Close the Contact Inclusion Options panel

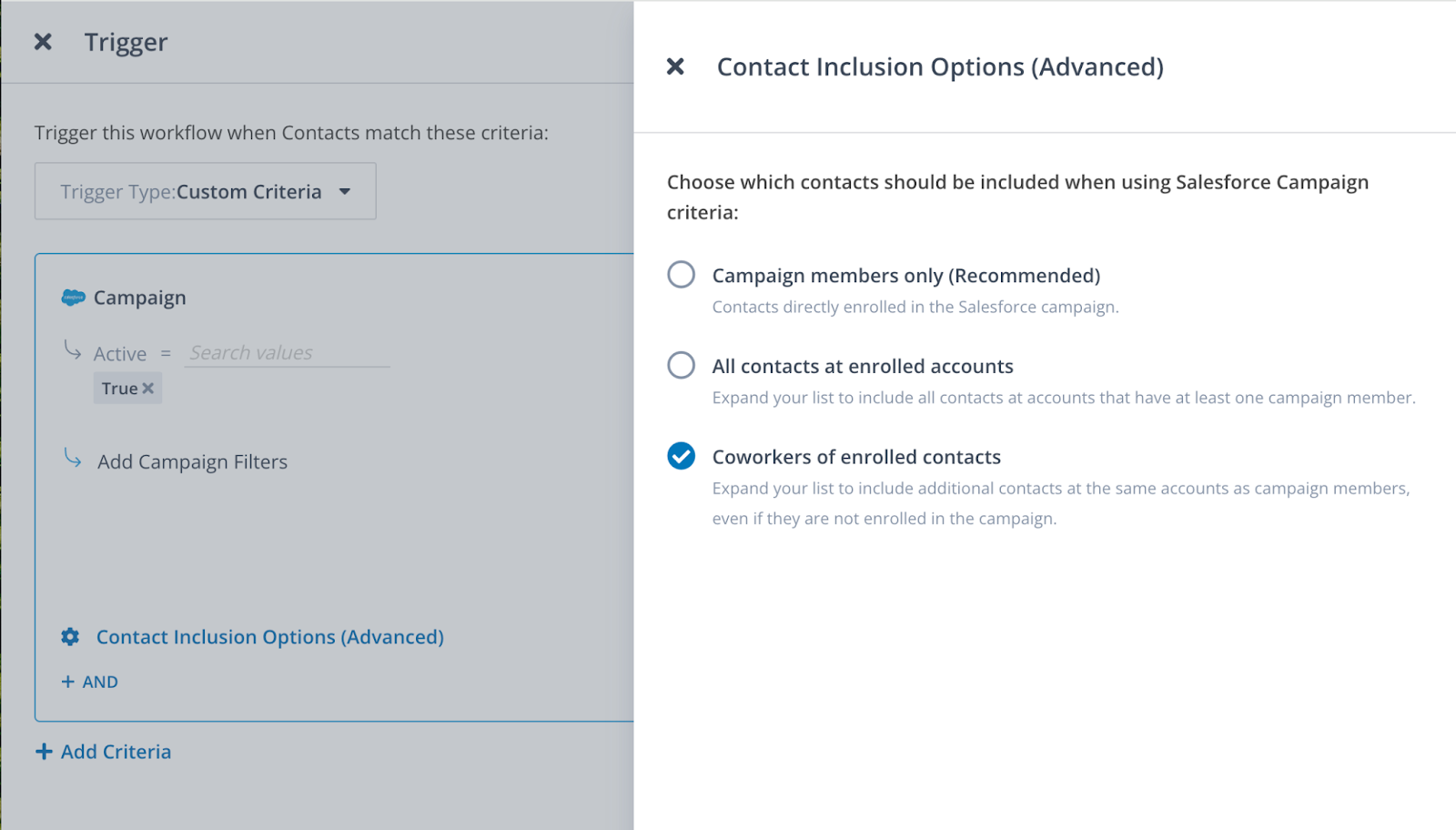675,66
